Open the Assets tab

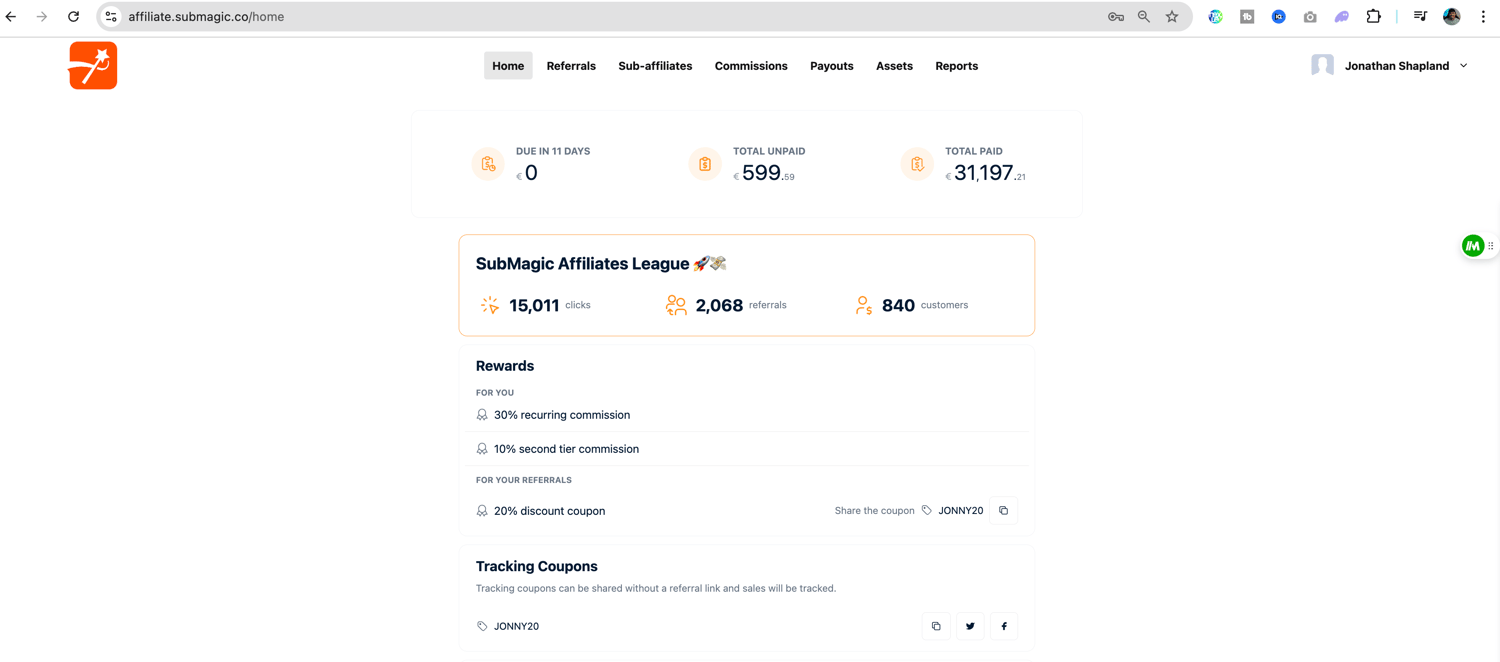pos(894,66)
